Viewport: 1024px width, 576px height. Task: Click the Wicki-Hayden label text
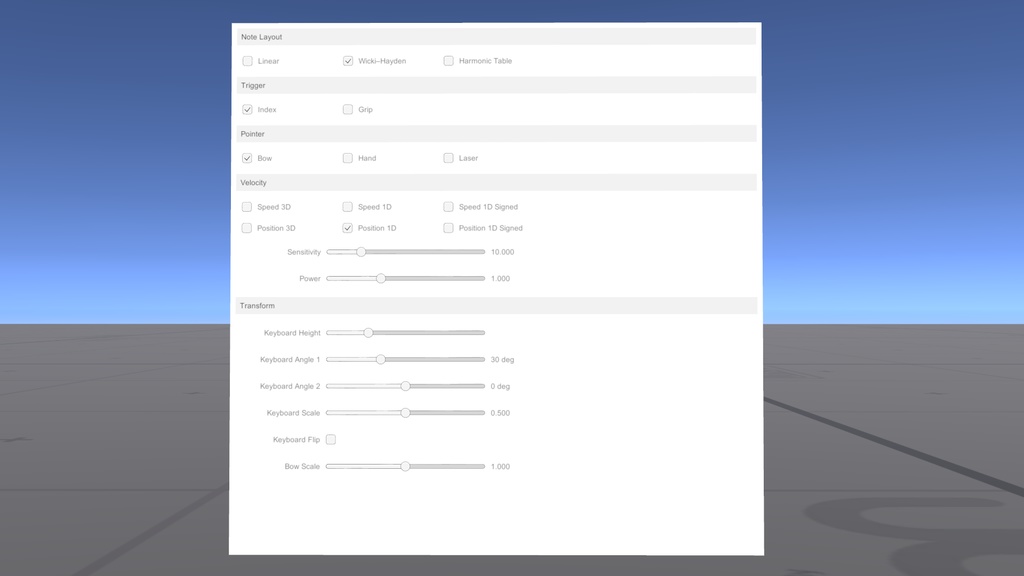(x=382, y=61)
